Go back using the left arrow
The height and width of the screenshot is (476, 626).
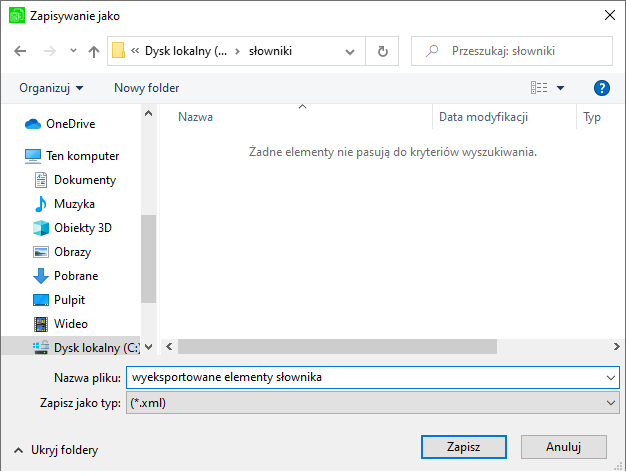[20, 51]
